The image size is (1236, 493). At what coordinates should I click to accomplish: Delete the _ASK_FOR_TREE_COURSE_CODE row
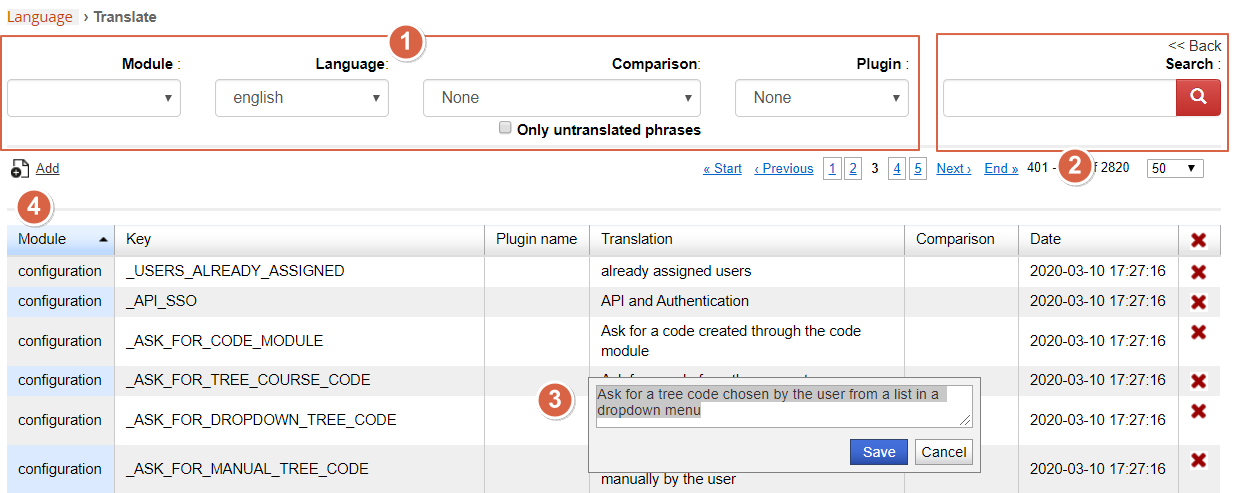pos(1198,381)
